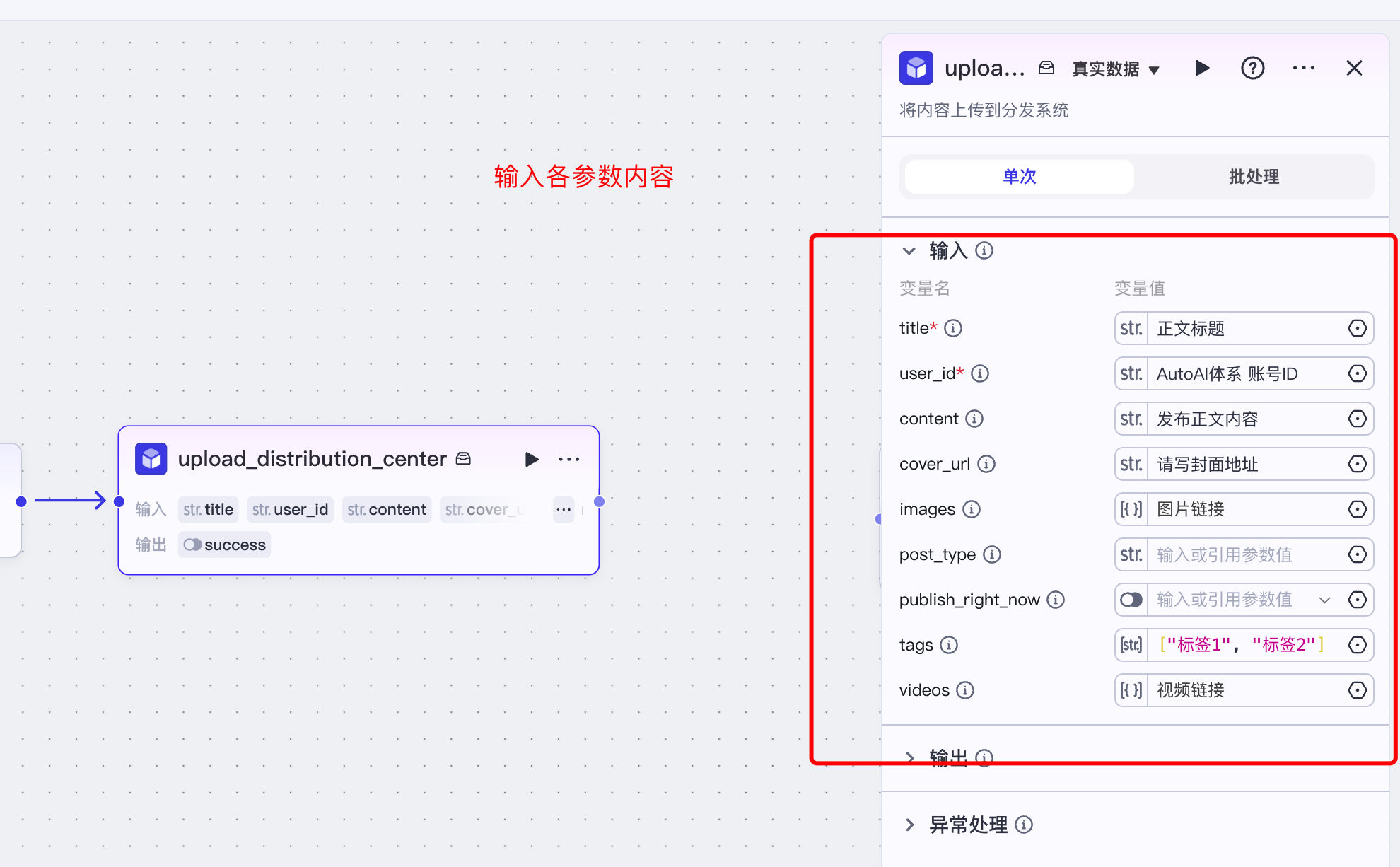This screenshot has width=1400, height=867.
Task: Open the 真实数据 dropdown
Action: 1116,69
